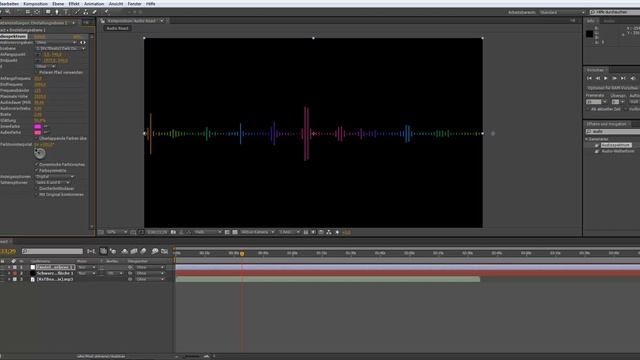Open the Außenfarbe color swatch
The height and width of the screenshot is (360, 640).
tap(38, 133)
